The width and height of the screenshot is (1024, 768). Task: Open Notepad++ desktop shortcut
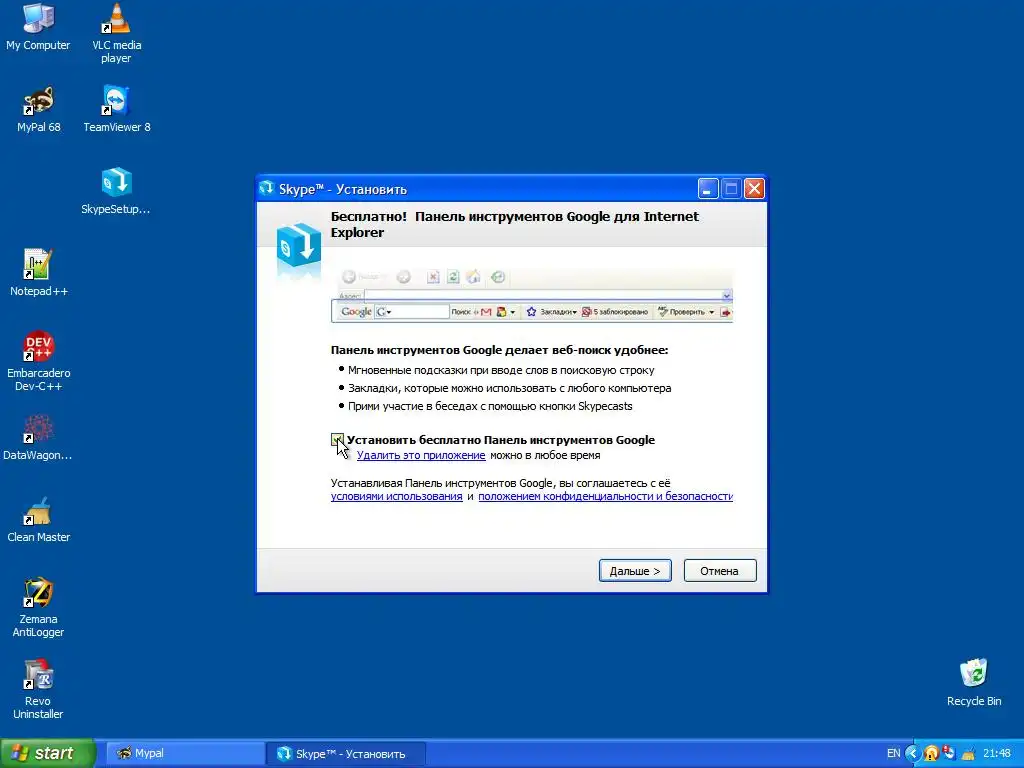[38, 272]
